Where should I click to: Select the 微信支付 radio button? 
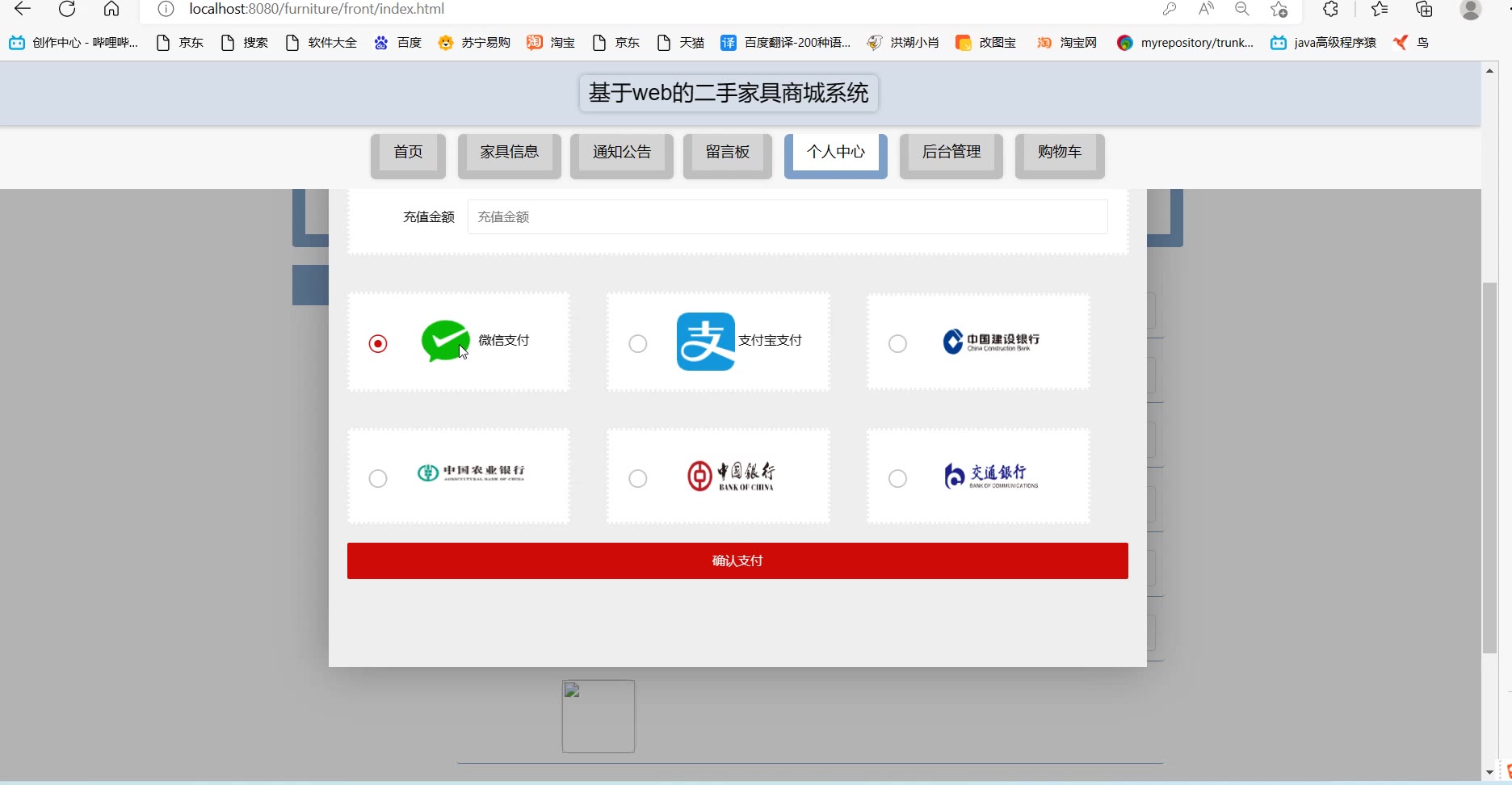378,344
